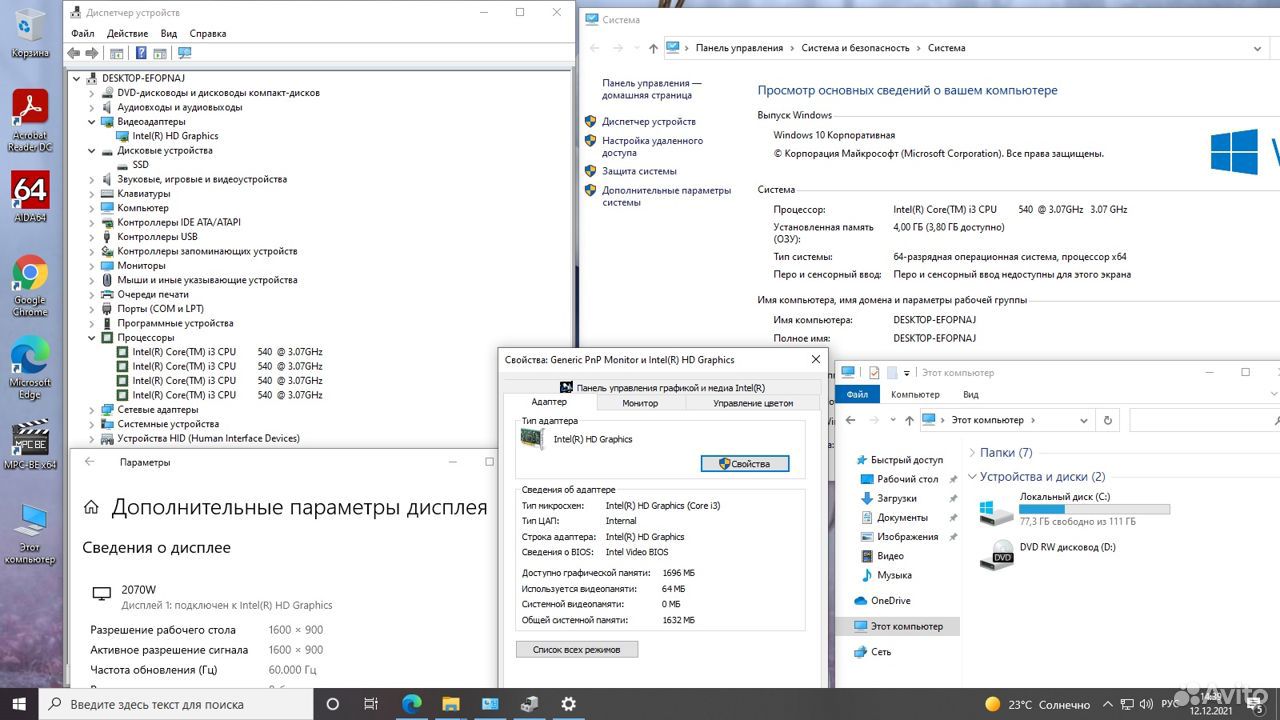Switch to 'Монитор' tab in properties dialog
This screenshot has width=1280, height=720.
pyautogui.click(x=640, y=403)
